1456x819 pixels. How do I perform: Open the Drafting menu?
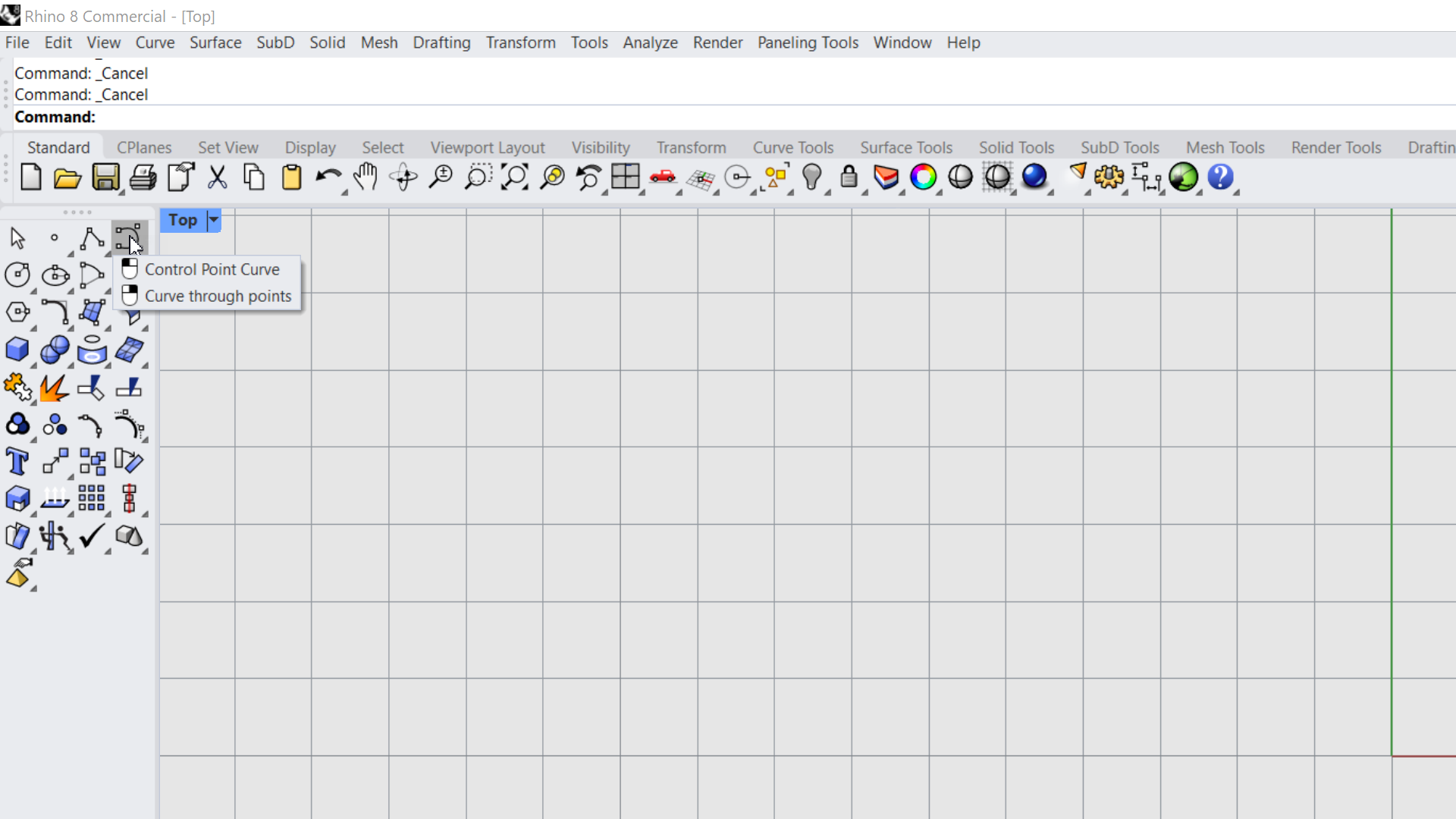point(441,42)
